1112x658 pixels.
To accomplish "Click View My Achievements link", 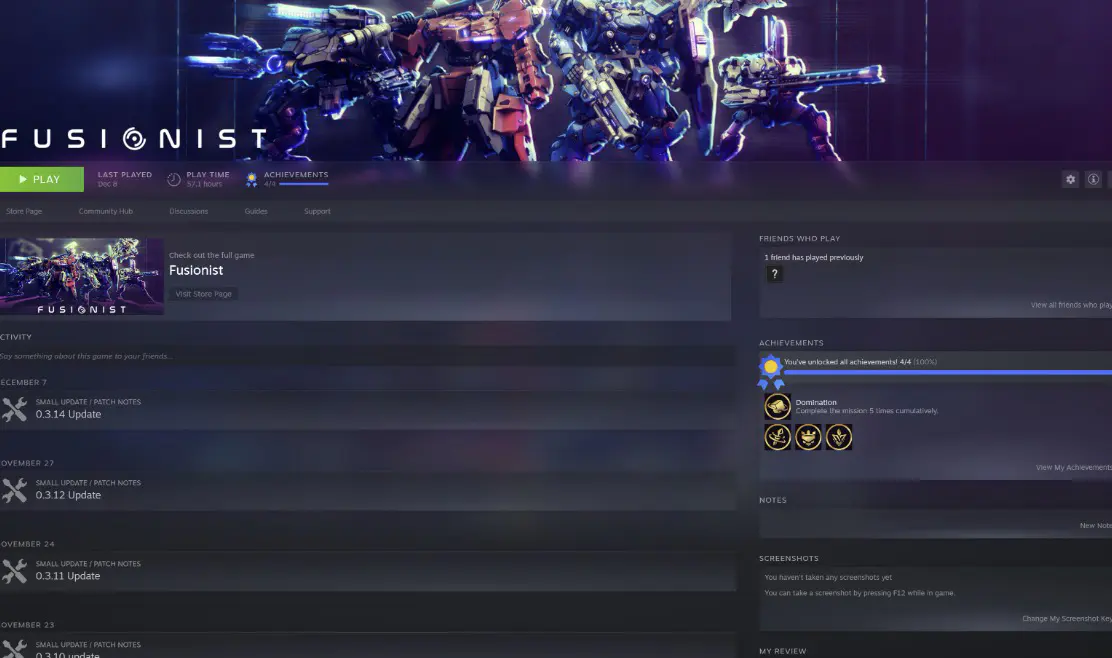I will 1074,467.
